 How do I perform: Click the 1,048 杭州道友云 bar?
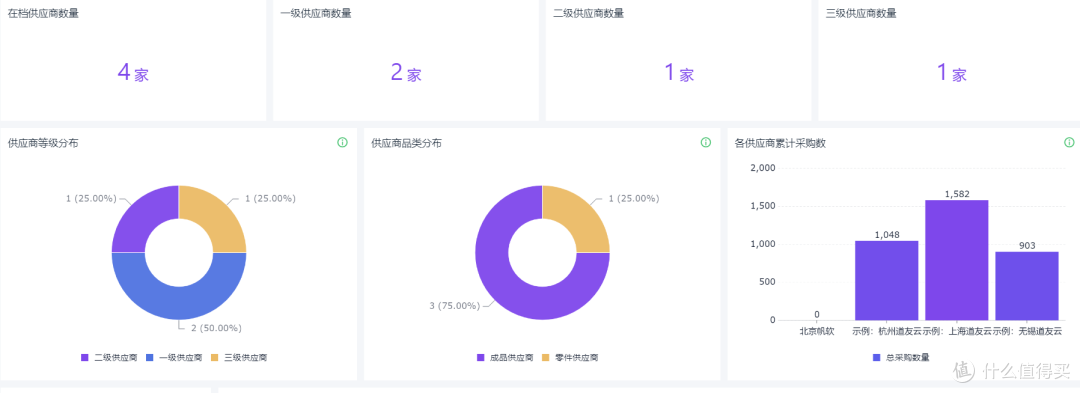(x=886, y=280)
